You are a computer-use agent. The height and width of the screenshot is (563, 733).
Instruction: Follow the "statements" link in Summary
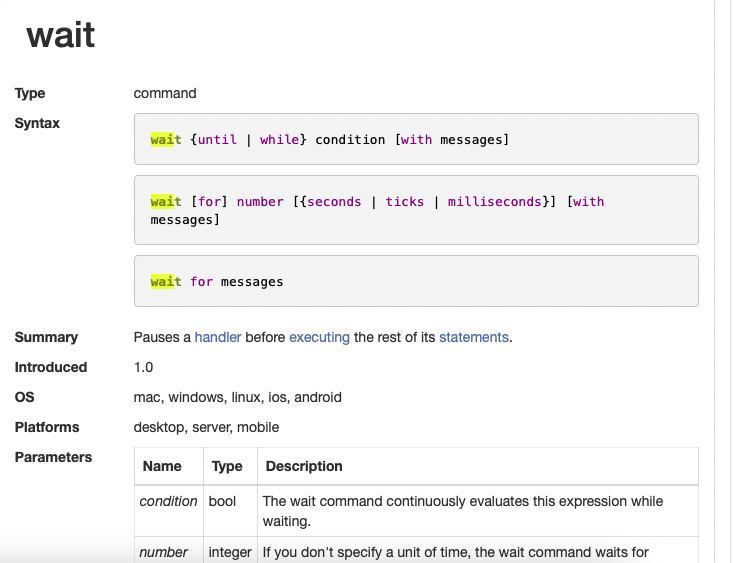473,337
